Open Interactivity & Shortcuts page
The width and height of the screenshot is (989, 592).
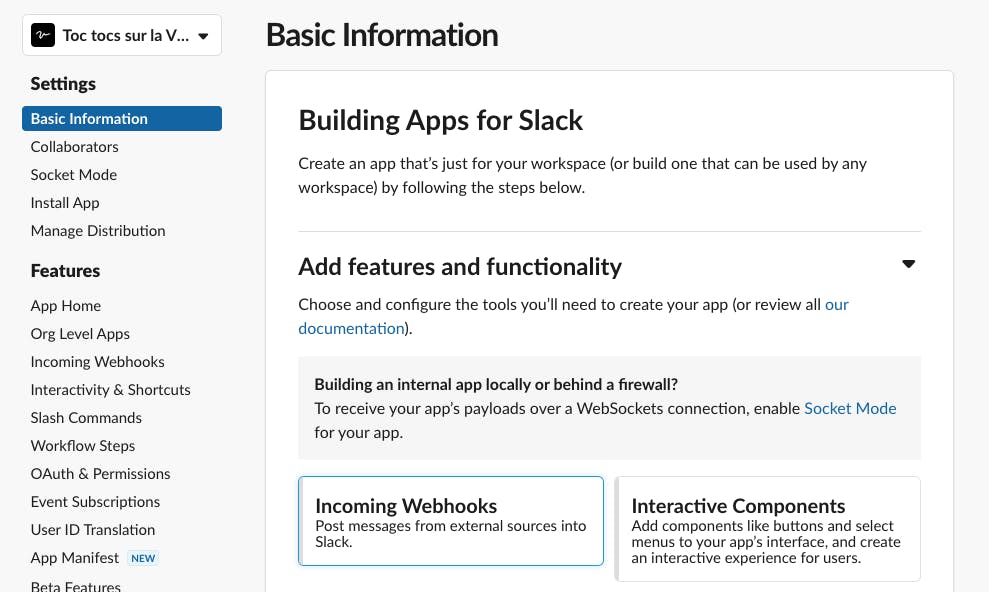coord(110,390)
